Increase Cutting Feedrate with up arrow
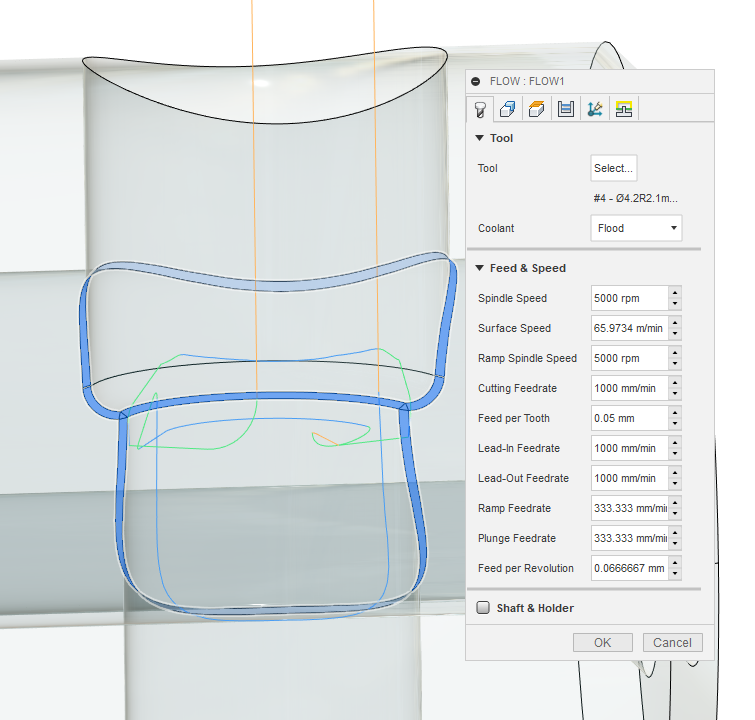The height and width of the screenshot is (720, 755). pyautogui.click(x=675, y=382)
